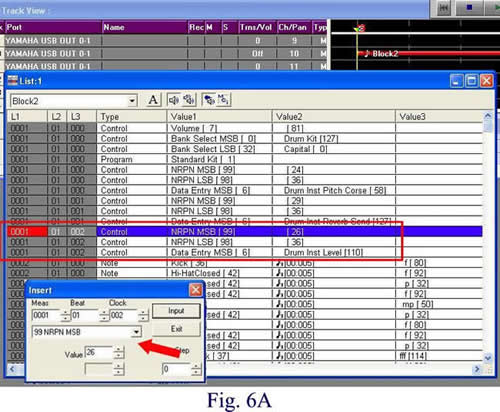
Task: Toggle the Rec cell on channel 9 track
Action: [196, 41]
